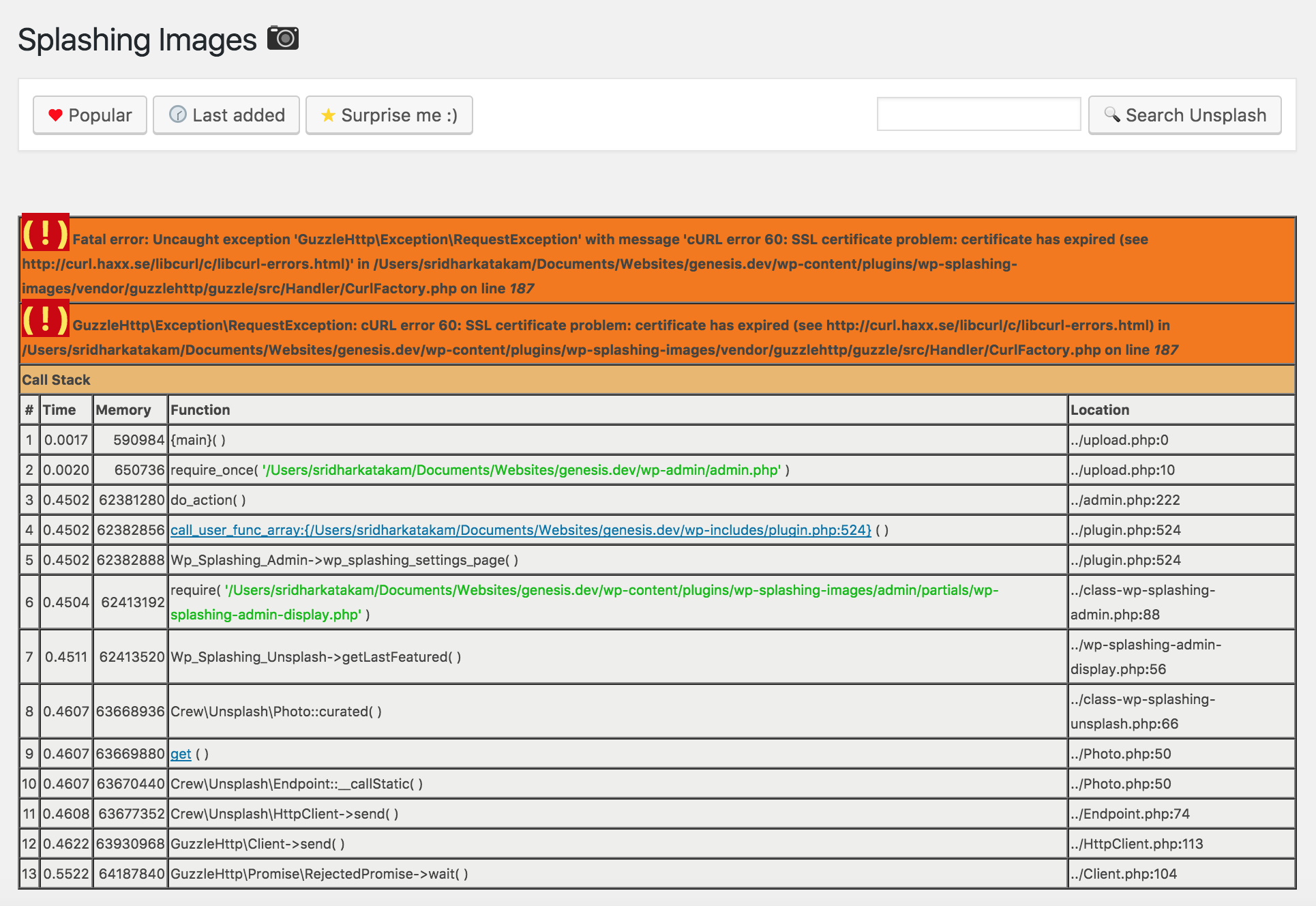Viewport: 1316px width, 906px height.
Task: Click the Popular button
Action: click(x=90, y=115)
